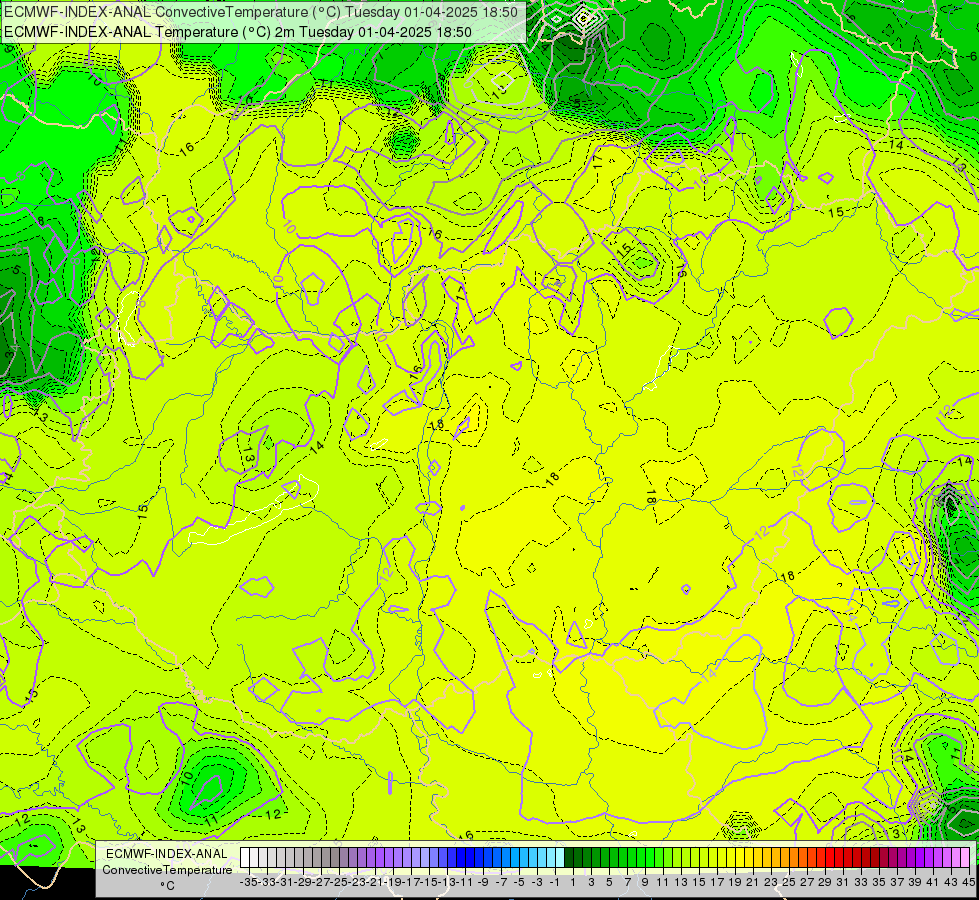The height and width of the screenshot is (900, 979).
Task: Pick the pink legend swatch above 45
Action: pos(966,858)
